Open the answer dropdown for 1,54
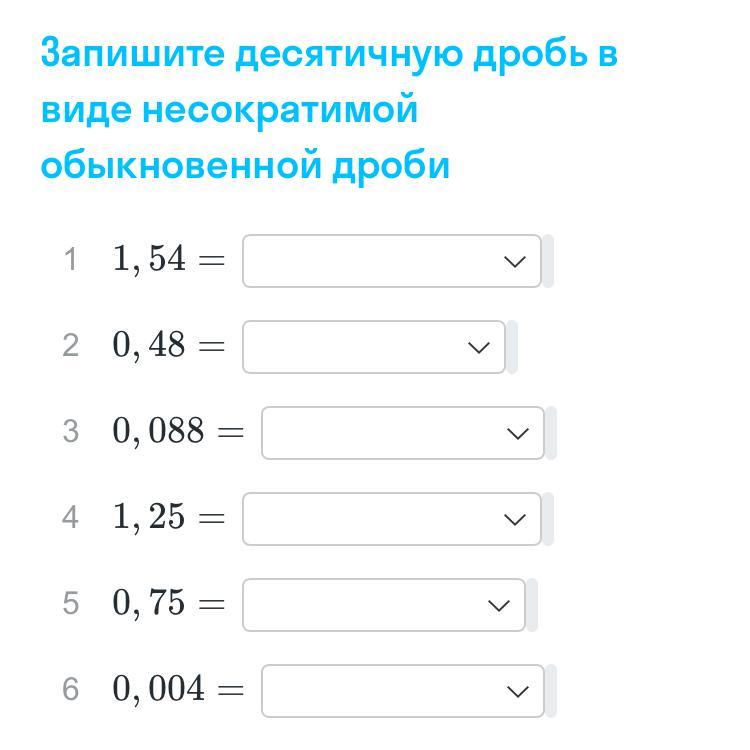The image size is (750, 750). [x=391, y=261]
